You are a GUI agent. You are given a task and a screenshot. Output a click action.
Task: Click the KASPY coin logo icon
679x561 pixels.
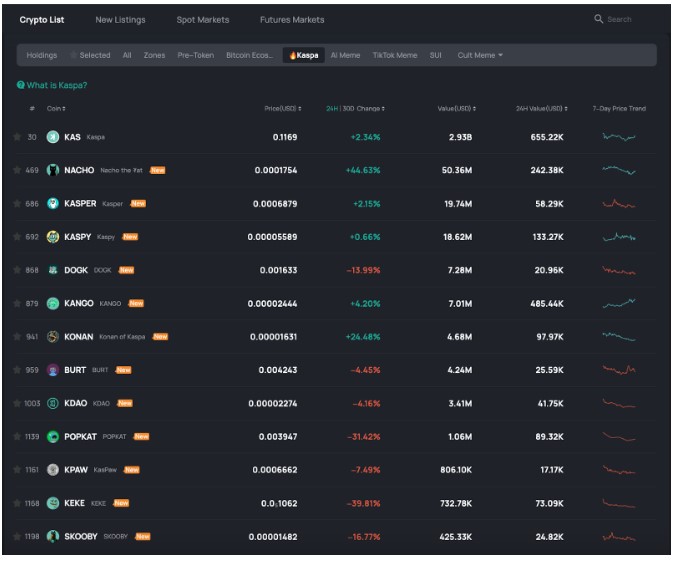click(x=53, y=237)
